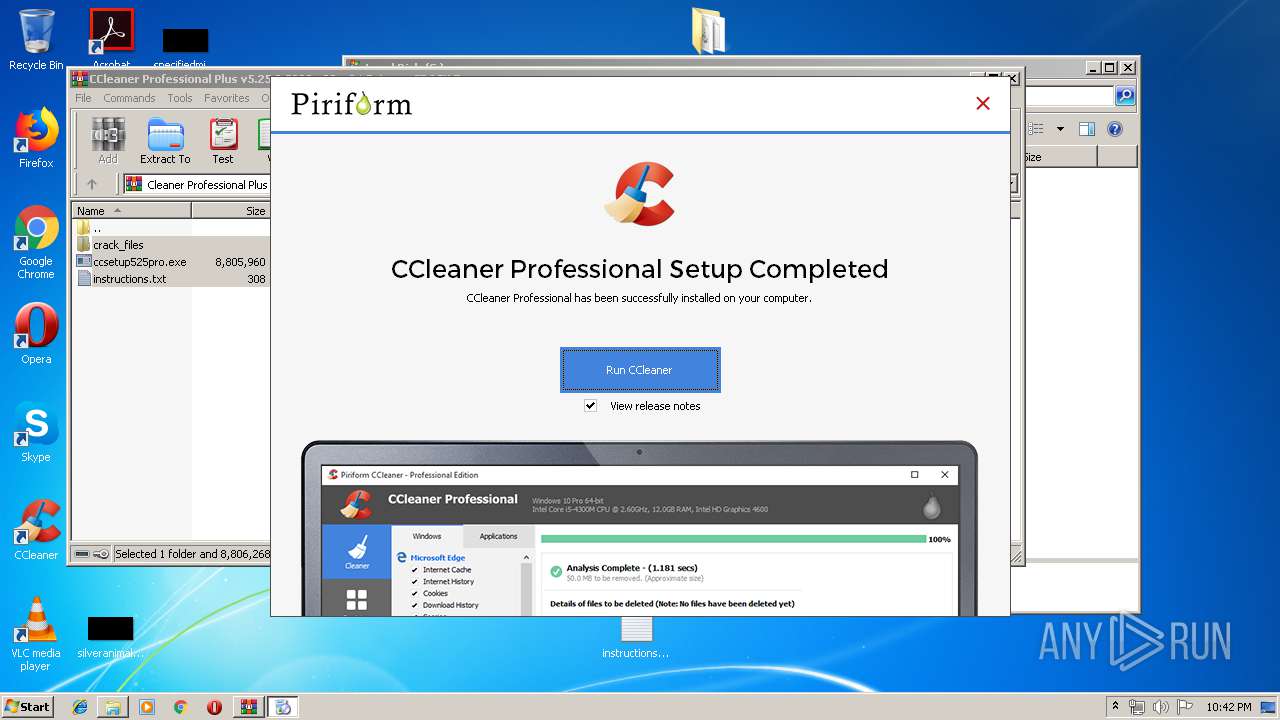1280x720 pixels.
Task: Select the folder icon at top of desktop
Action: pos(709,30)
